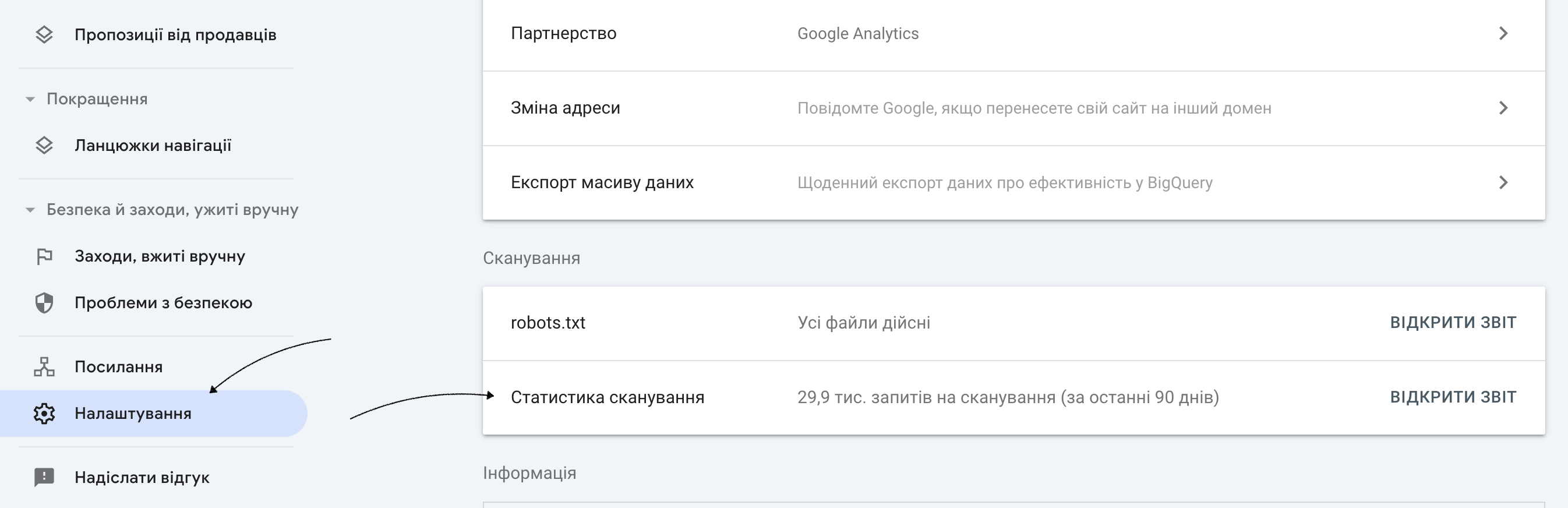Select Посилання in the sidebar menu
The height and width of the screenshot is (508, 1568).
119,366
